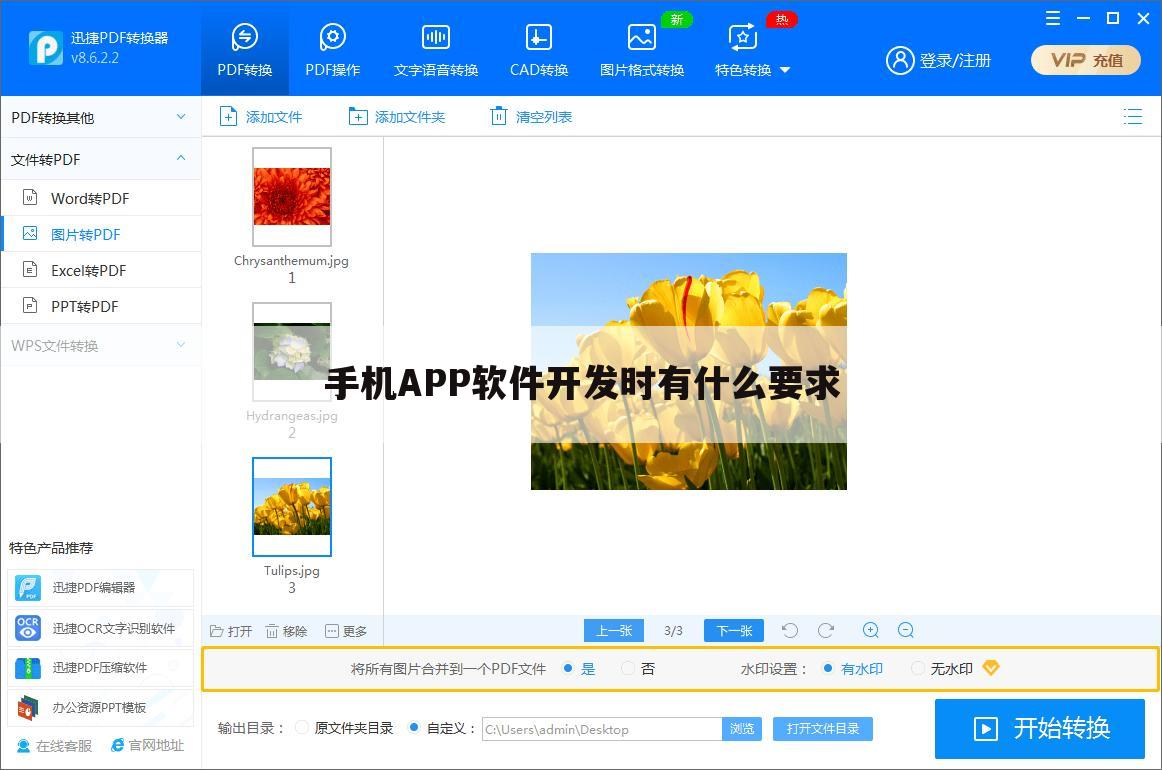Open 文字语音转换 tab
The image size is (1162, 770).
coord(436,50)
